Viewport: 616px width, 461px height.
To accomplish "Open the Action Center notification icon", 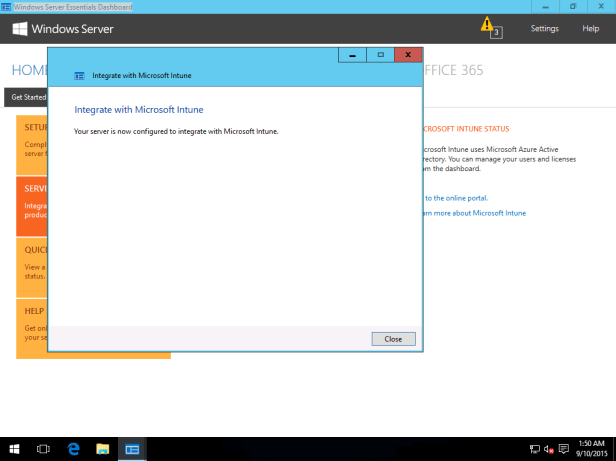I will coord(564,449).
